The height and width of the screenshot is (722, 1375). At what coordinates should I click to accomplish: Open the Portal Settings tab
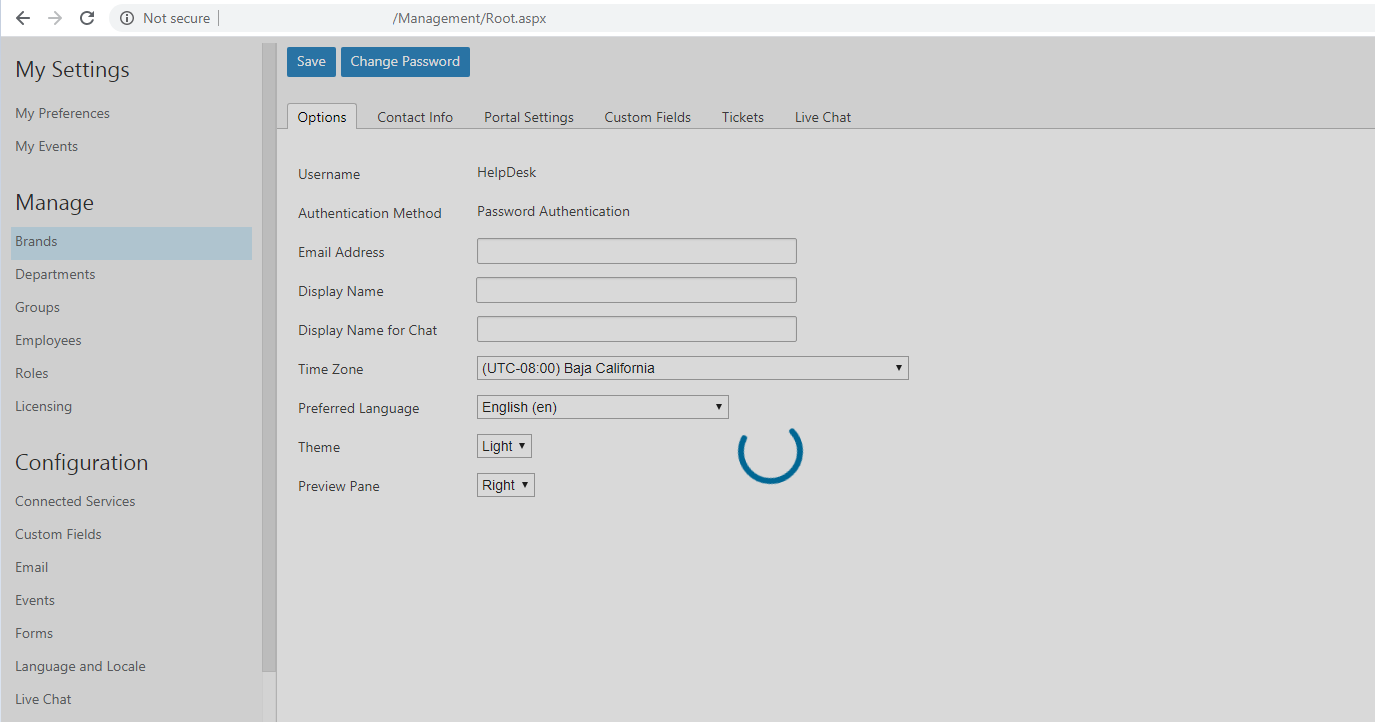(x=529, y=117)
